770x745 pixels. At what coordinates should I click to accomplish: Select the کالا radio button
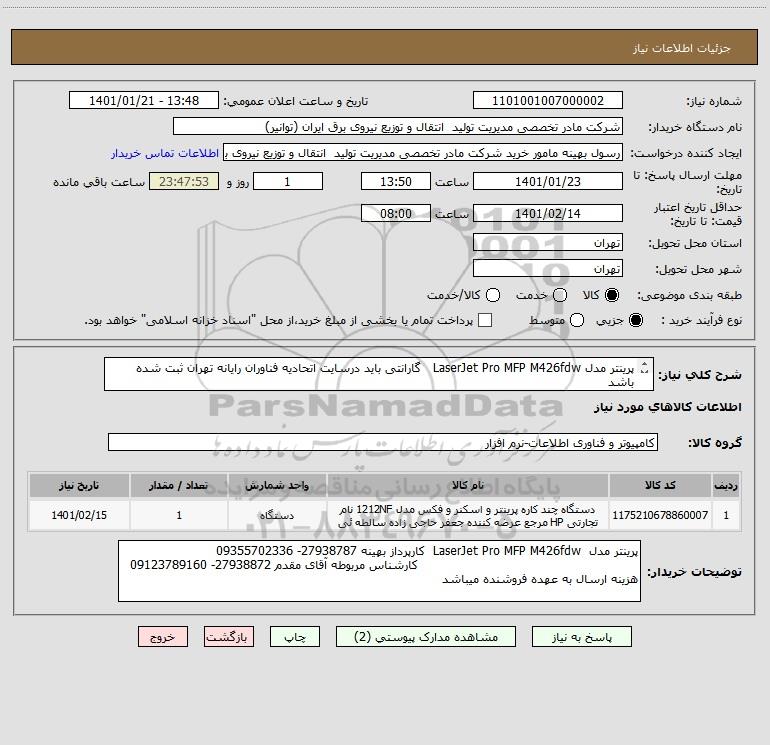click(x=612, y=295)
